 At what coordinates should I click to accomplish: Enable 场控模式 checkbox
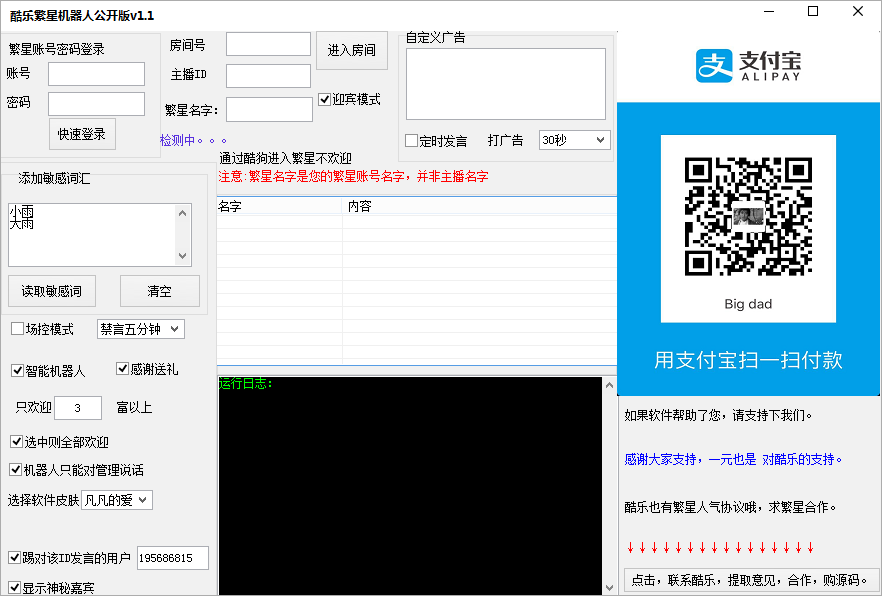18,329
